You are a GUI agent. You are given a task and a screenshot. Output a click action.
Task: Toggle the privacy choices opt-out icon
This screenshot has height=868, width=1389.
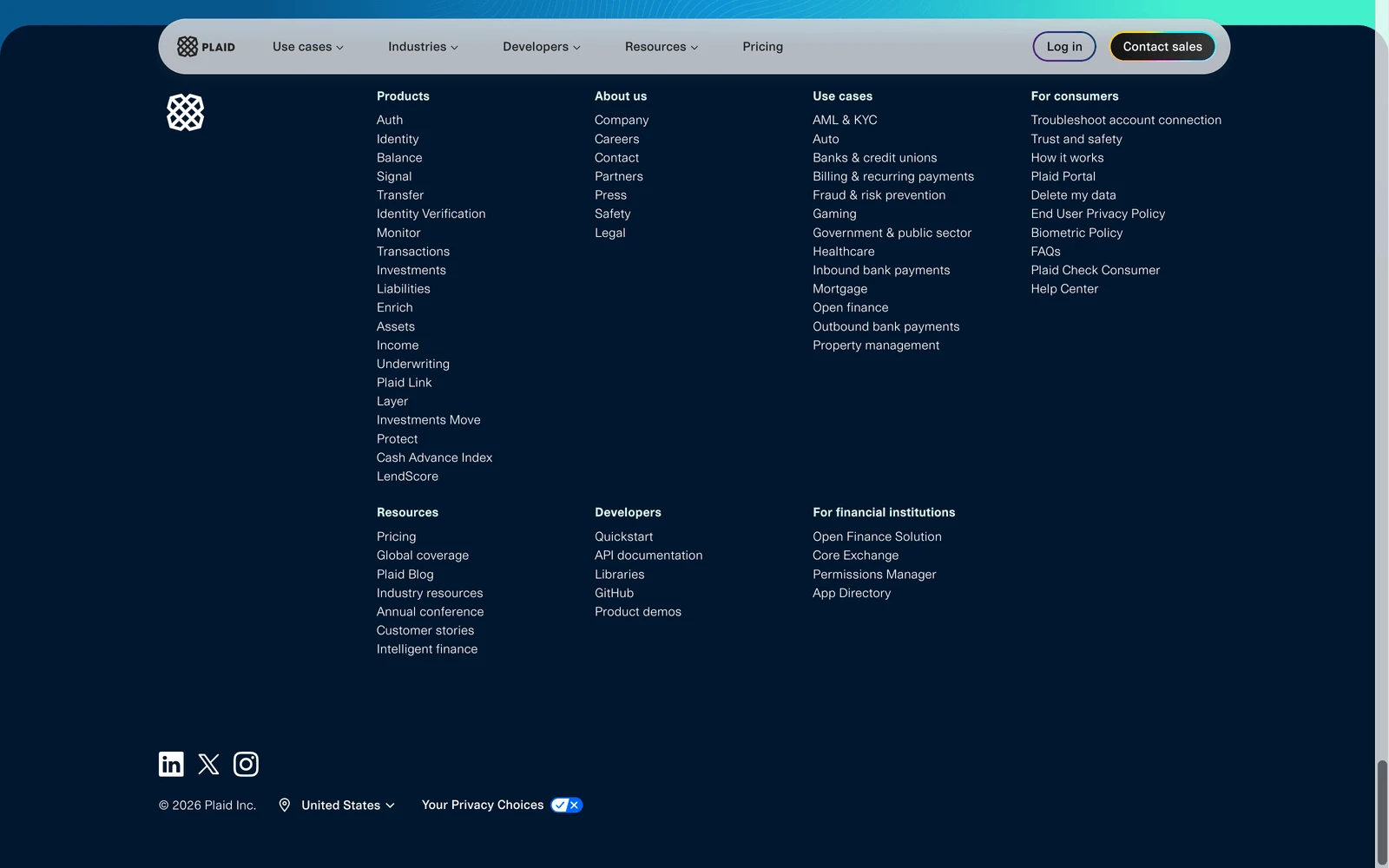(567, 806)
